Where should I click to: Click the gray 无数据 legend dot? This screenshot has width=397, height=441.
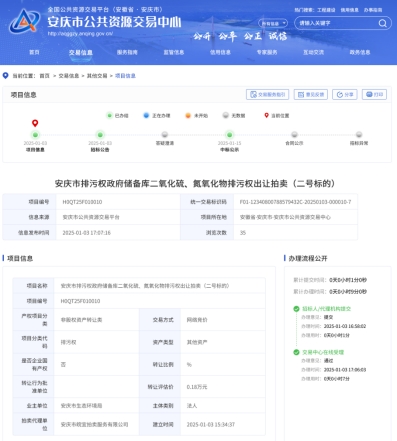click(x=226, y=115)
